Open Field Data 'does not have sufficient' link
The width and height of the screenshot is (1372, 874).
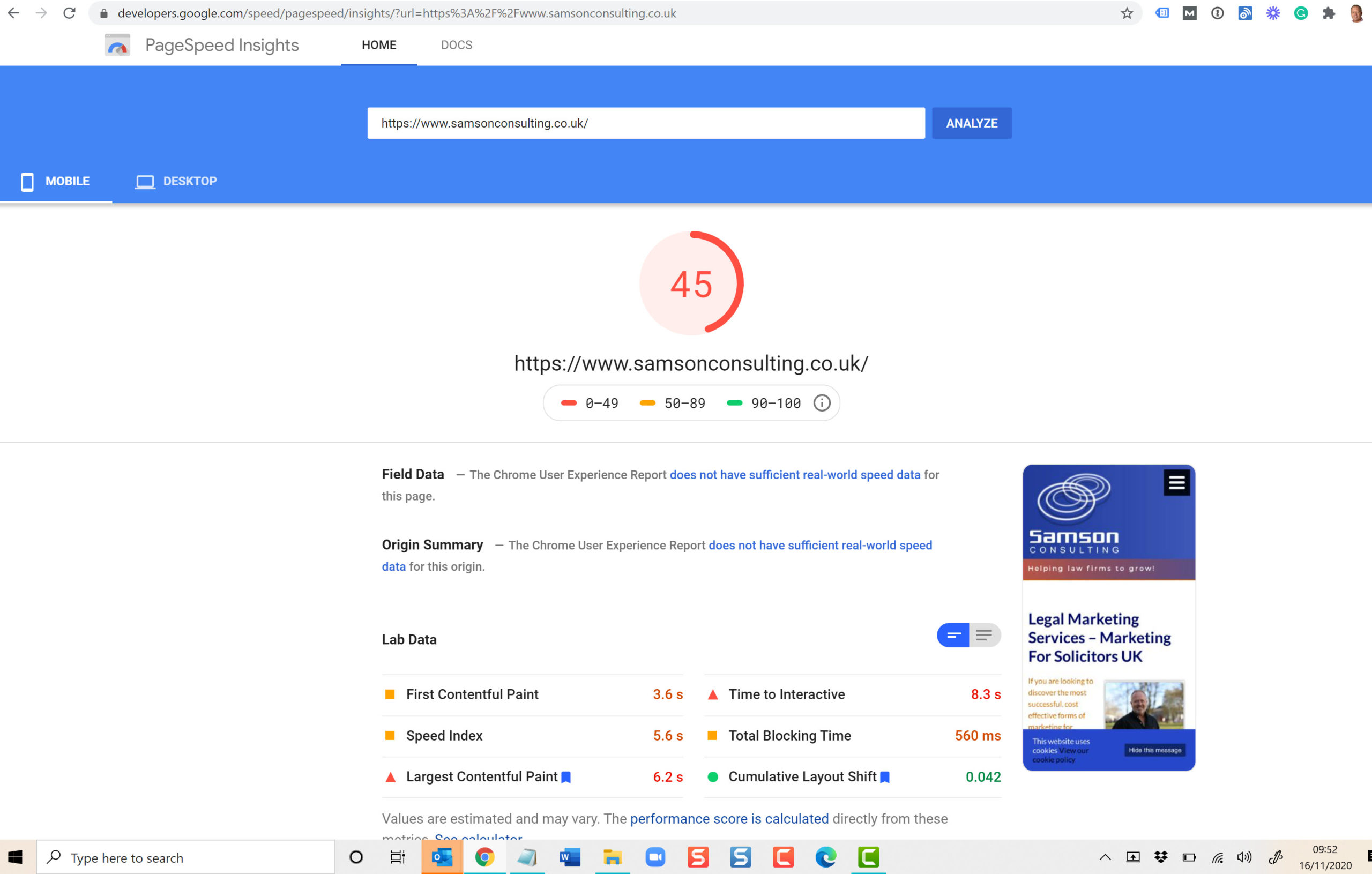tap(795, 475)
